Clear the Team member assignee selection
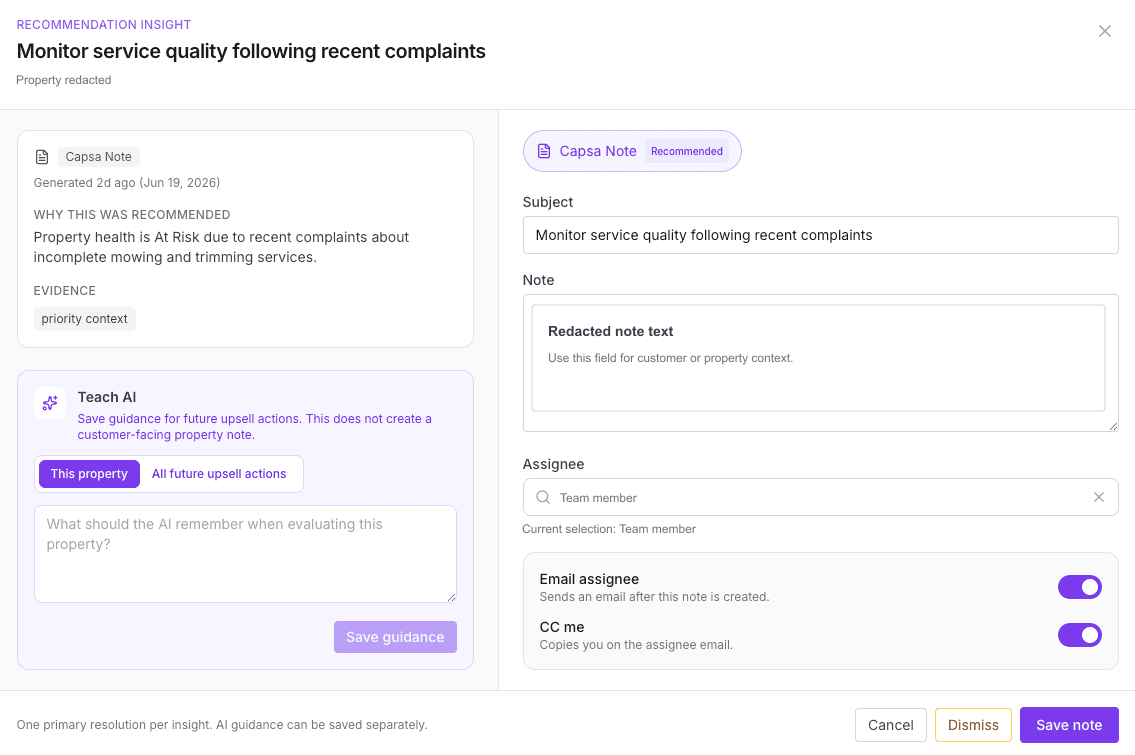 pyautogui.click(x=1099, y=497)
